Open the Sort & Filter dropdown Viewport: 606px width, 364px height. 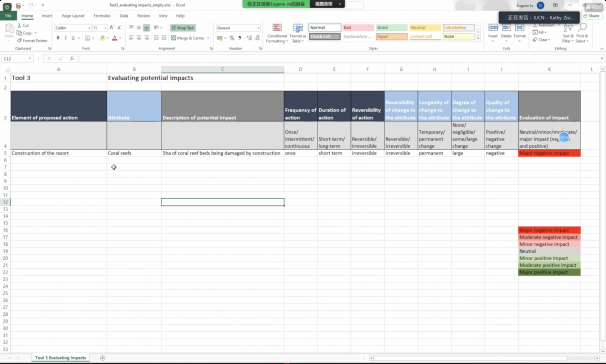point(568,33)
